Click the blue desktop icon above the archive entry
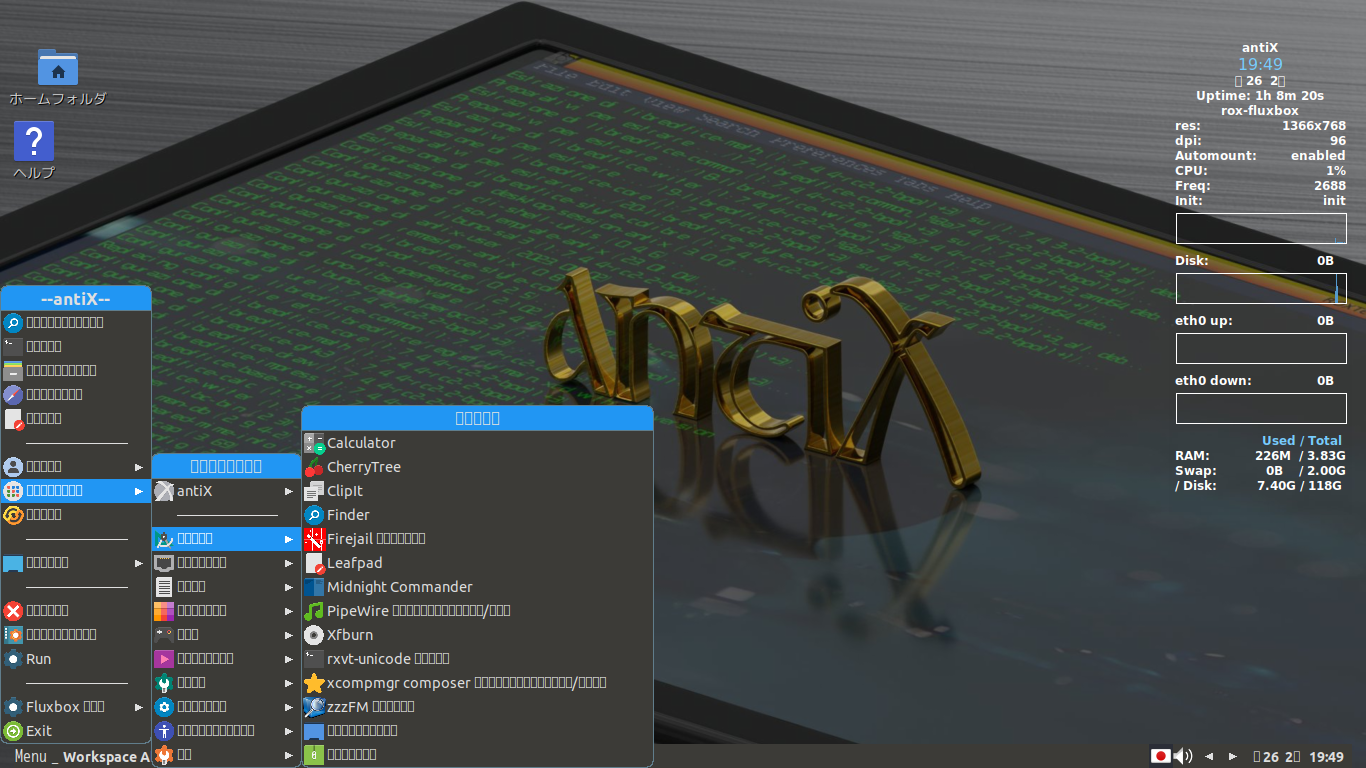Viewport: 1366px width, 768px height. tap(314, 731)
